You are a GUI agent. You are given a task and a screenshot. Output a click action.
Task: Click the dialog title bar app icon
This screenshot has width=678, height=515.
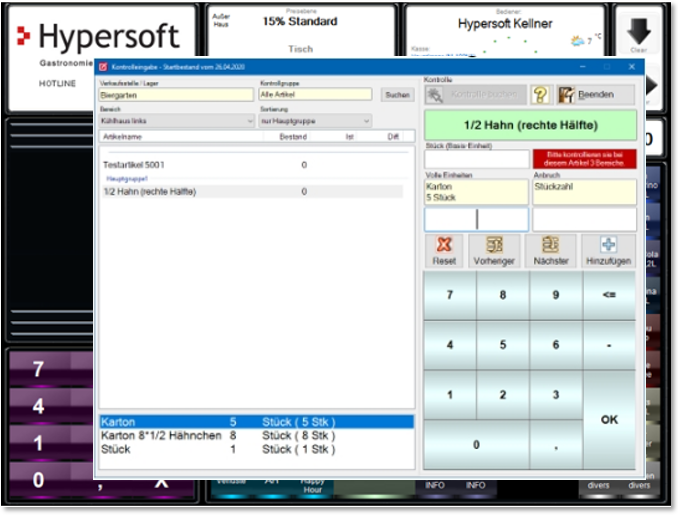pos(103,67)
